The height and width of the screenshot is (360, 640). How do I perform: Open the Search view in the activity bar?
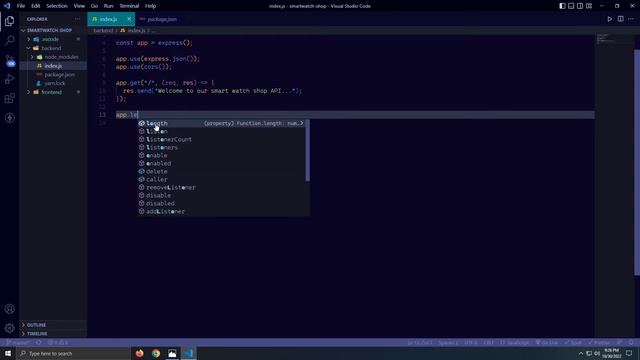pyautogui.click(x=9, y=40)
